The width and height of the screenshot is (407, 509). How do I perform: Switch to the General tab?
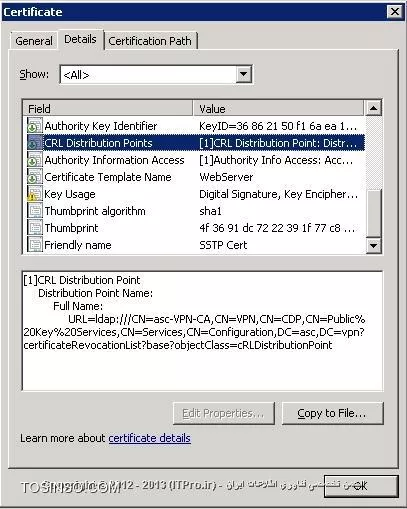pyautogui.click(x=34, y=41)
